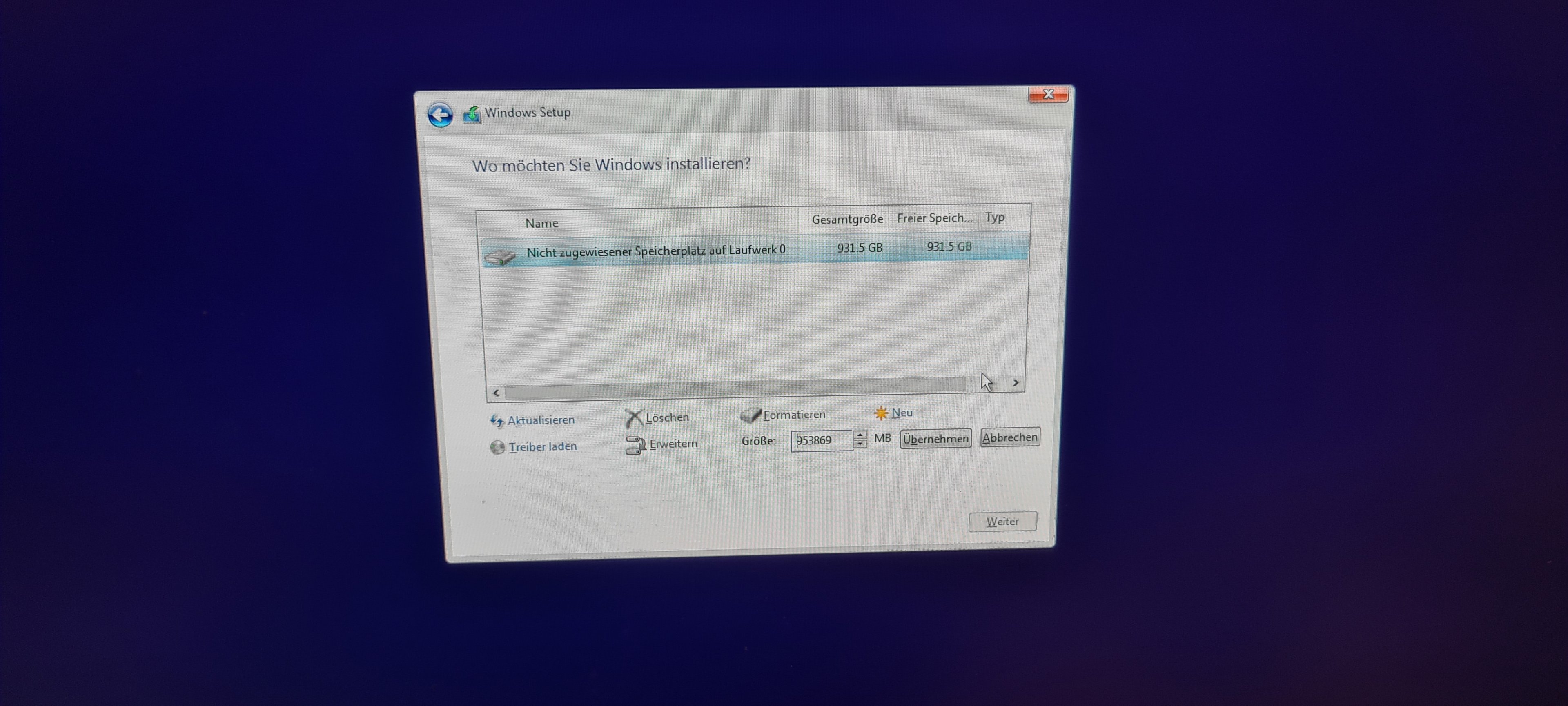Click the Treiber laden disc icon
The width and height of the screenshot is (1568, 706).
point(497,448)
